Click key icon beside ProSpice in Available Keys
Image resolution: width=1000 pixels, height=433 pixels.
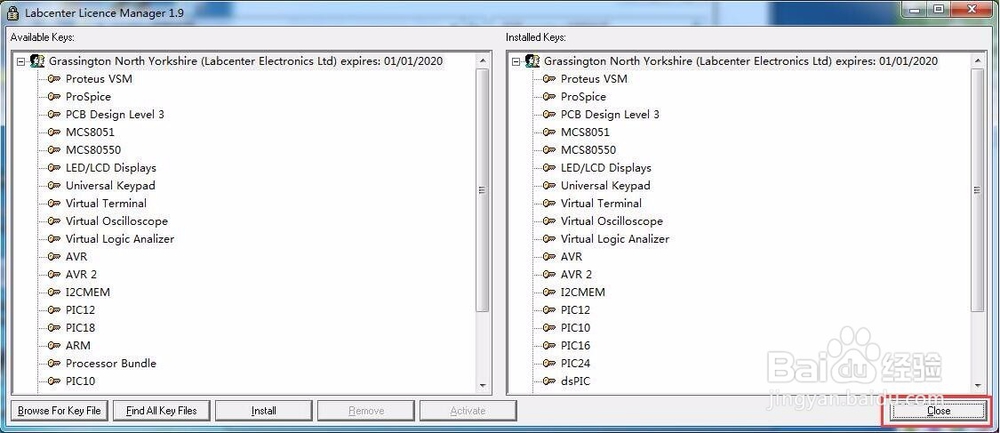pos(54,97)
